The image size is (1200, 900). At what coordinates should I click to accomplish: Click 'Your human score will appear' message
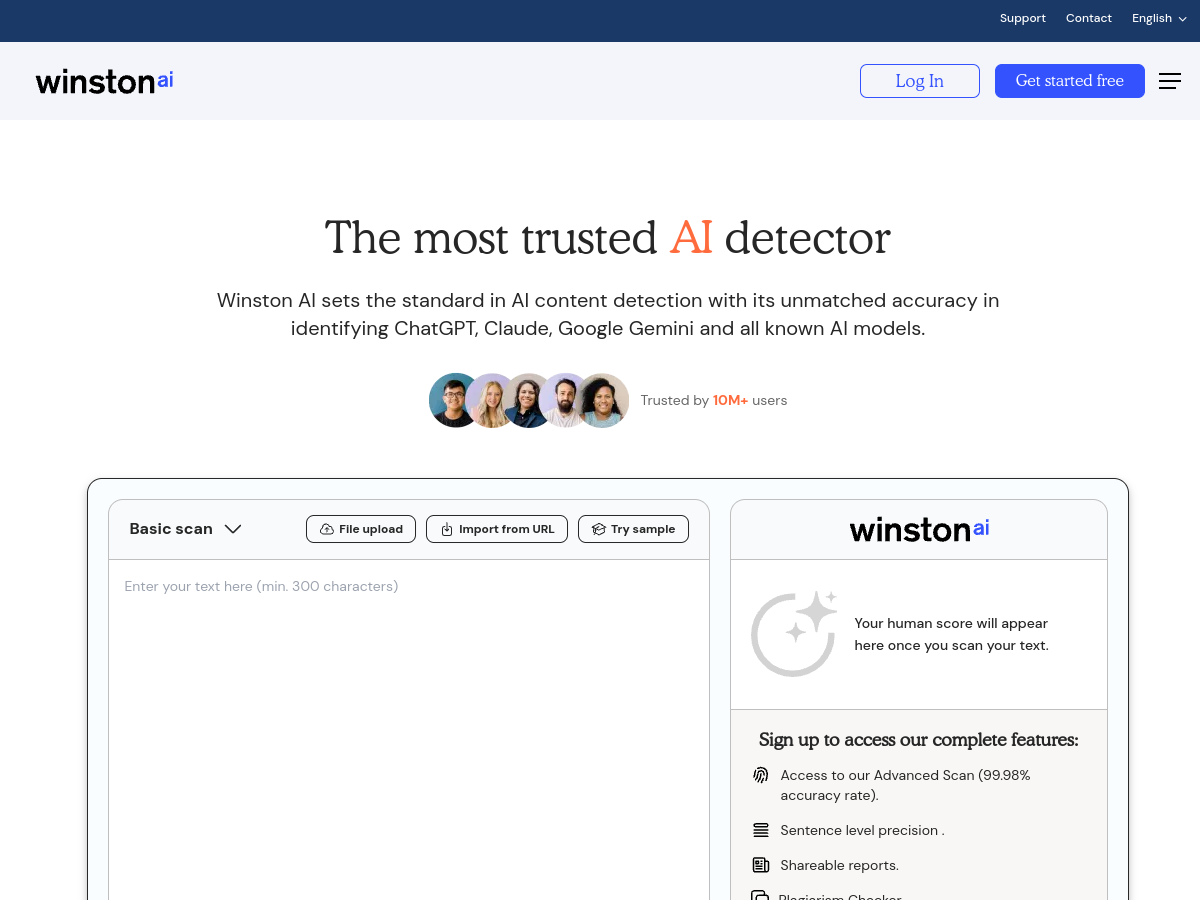951,634
